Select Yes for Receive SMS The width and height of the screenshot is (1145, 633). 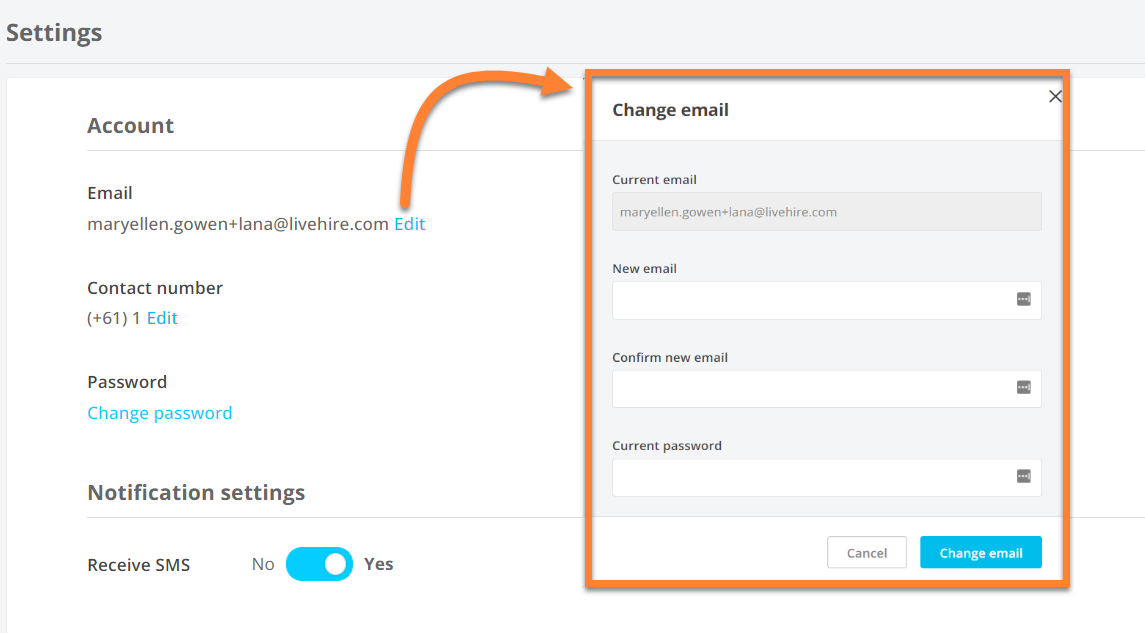(x=378, y=564)
